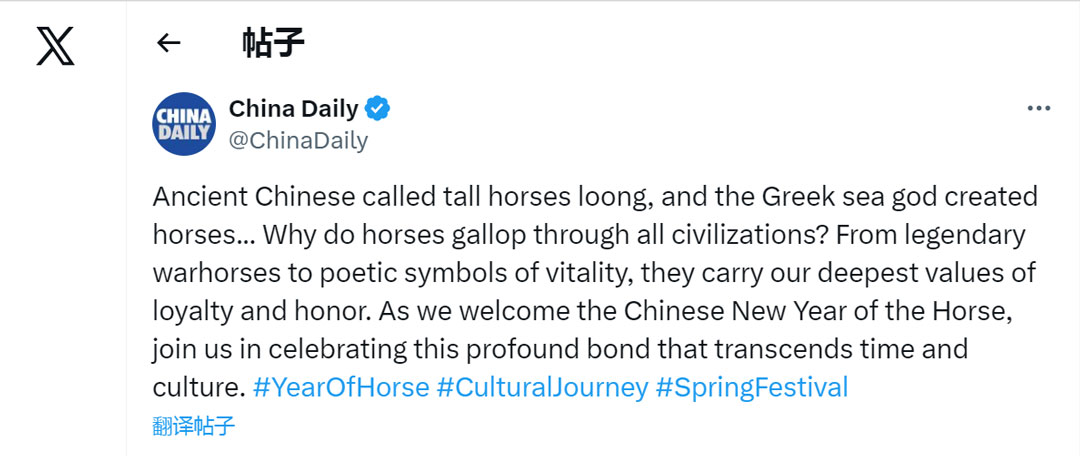Screen dimensions: 1080x456
Task: Click the 帖子 page heading
Action: click(273, 42)
